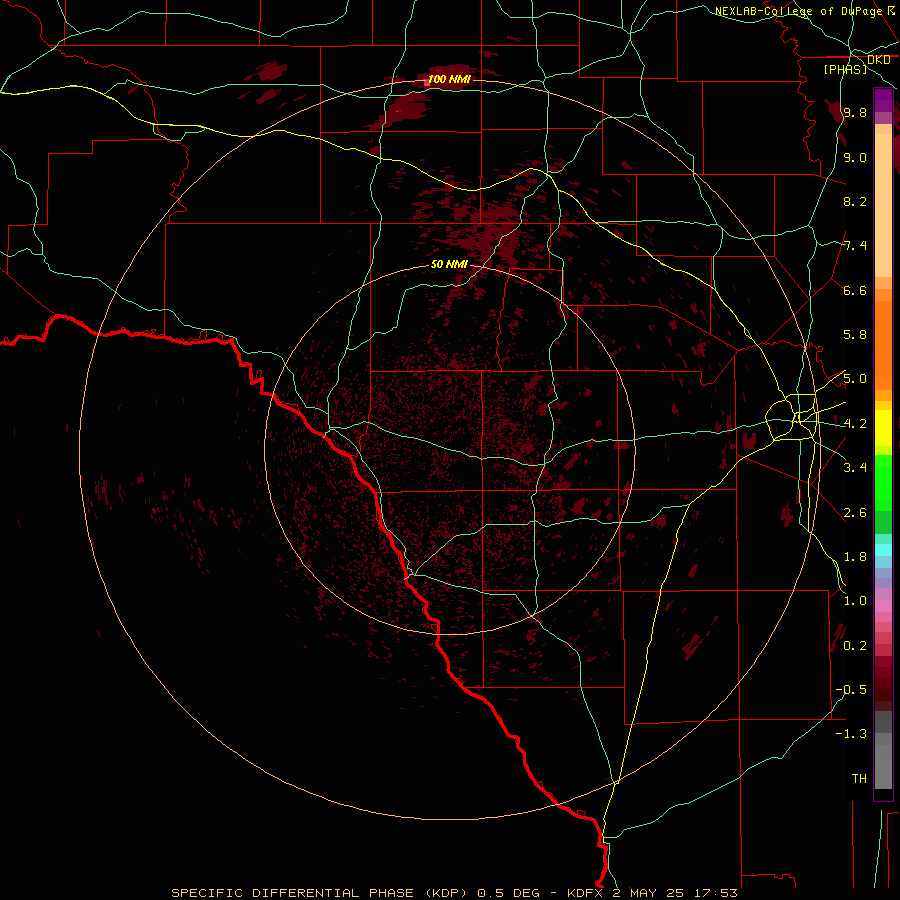This screenshot has width=900, height=900.
Task: Click the 9.8 value on the scale
Action: (x=855, y=113)
